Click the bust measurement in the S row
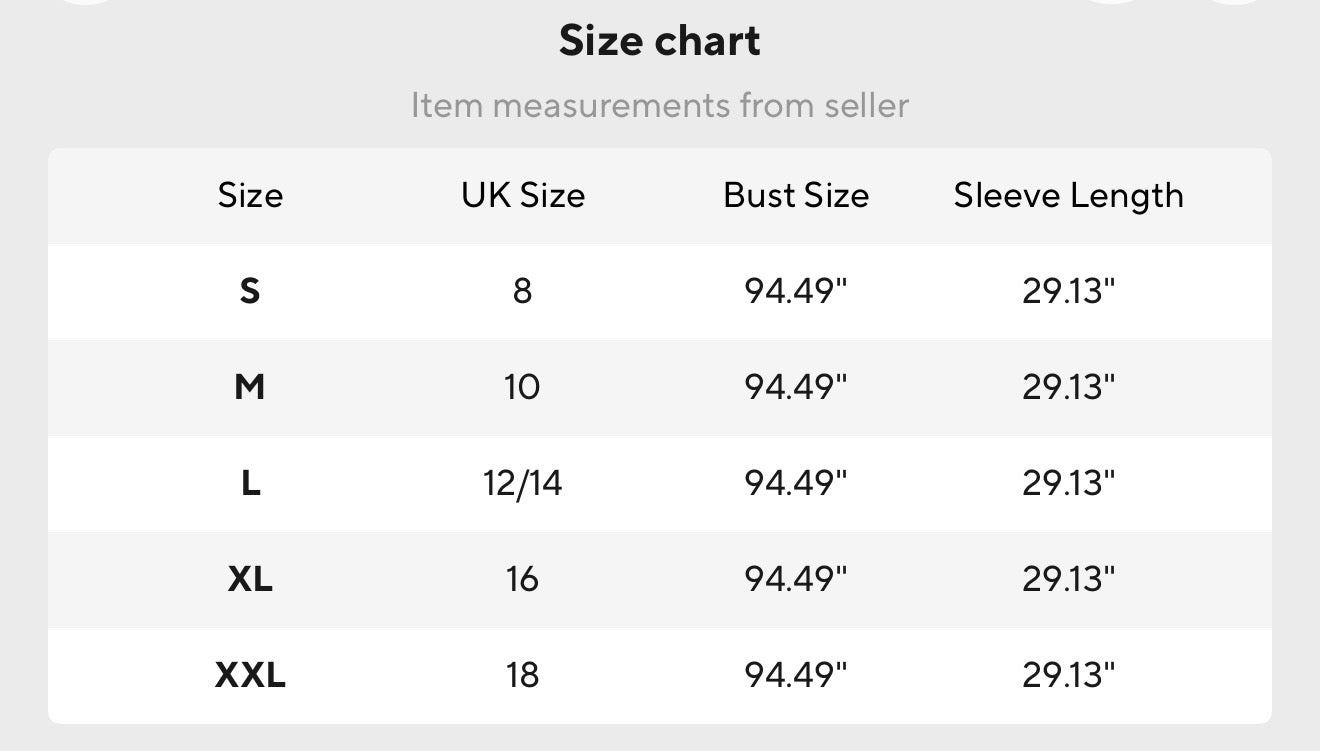The height and width of the screenshot is (751, 1320). coord(796,291)
